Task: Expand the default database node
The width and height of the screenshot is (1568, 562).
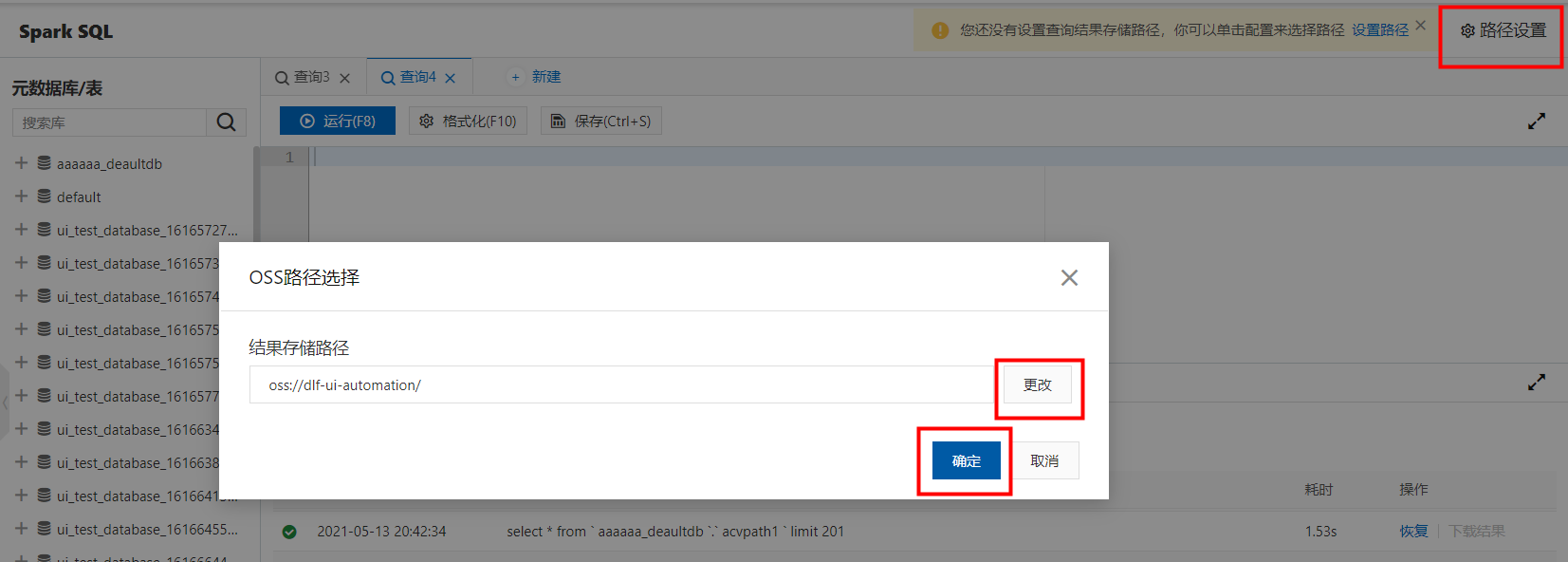Action: pos(21,197)
